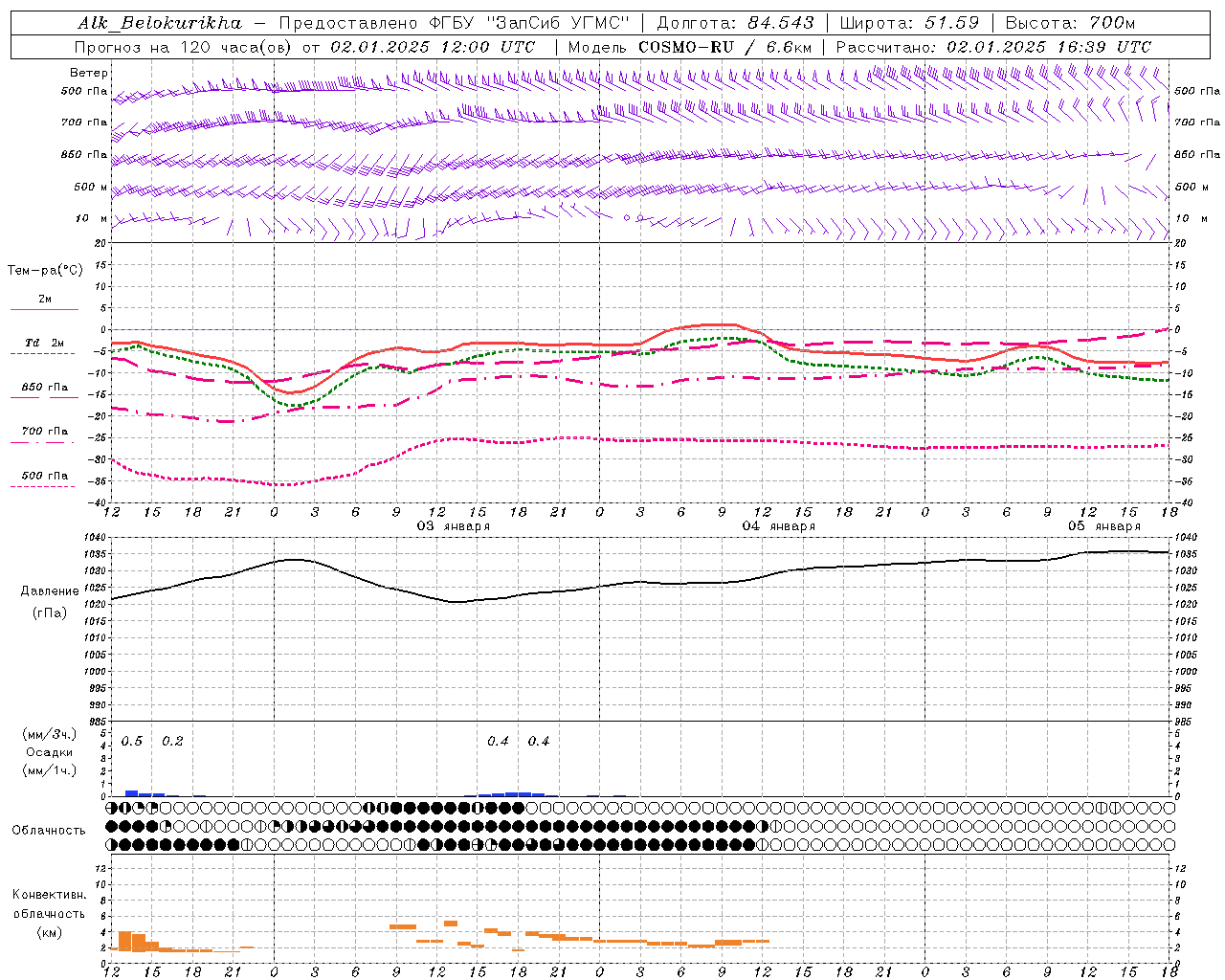Click the red solid legend line under '2м'
Image resolution: width=1225 pixels, height=980 pixels.
44,309
